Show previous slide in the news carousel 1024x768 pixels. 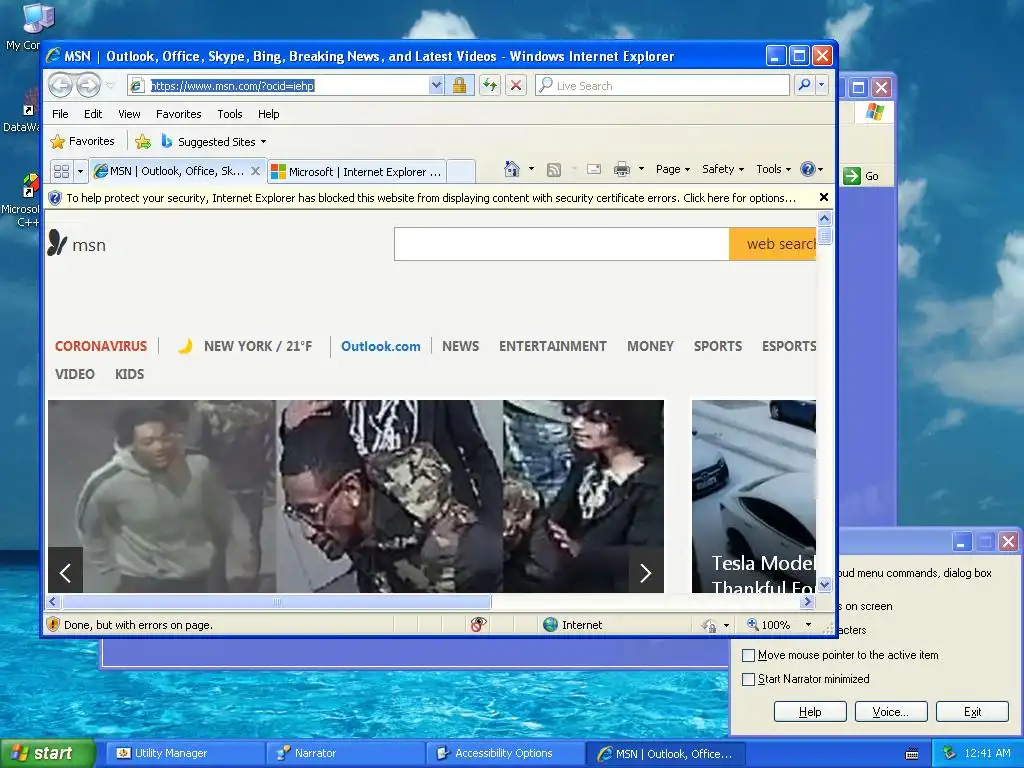point(65,573)
